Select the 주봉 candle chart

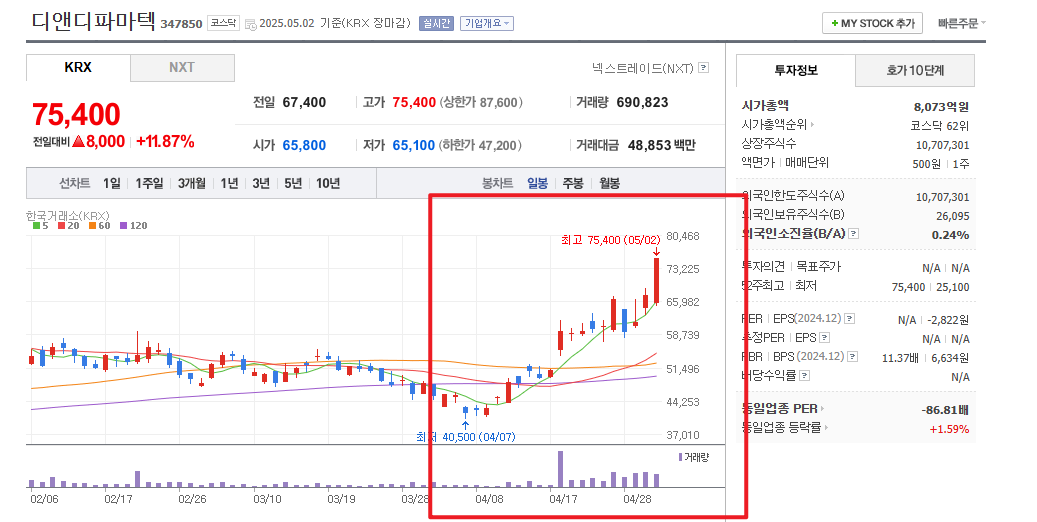573,183
